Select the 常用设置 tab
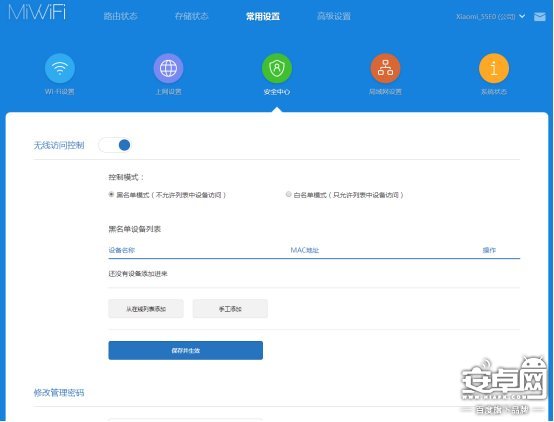 [263, 16]
